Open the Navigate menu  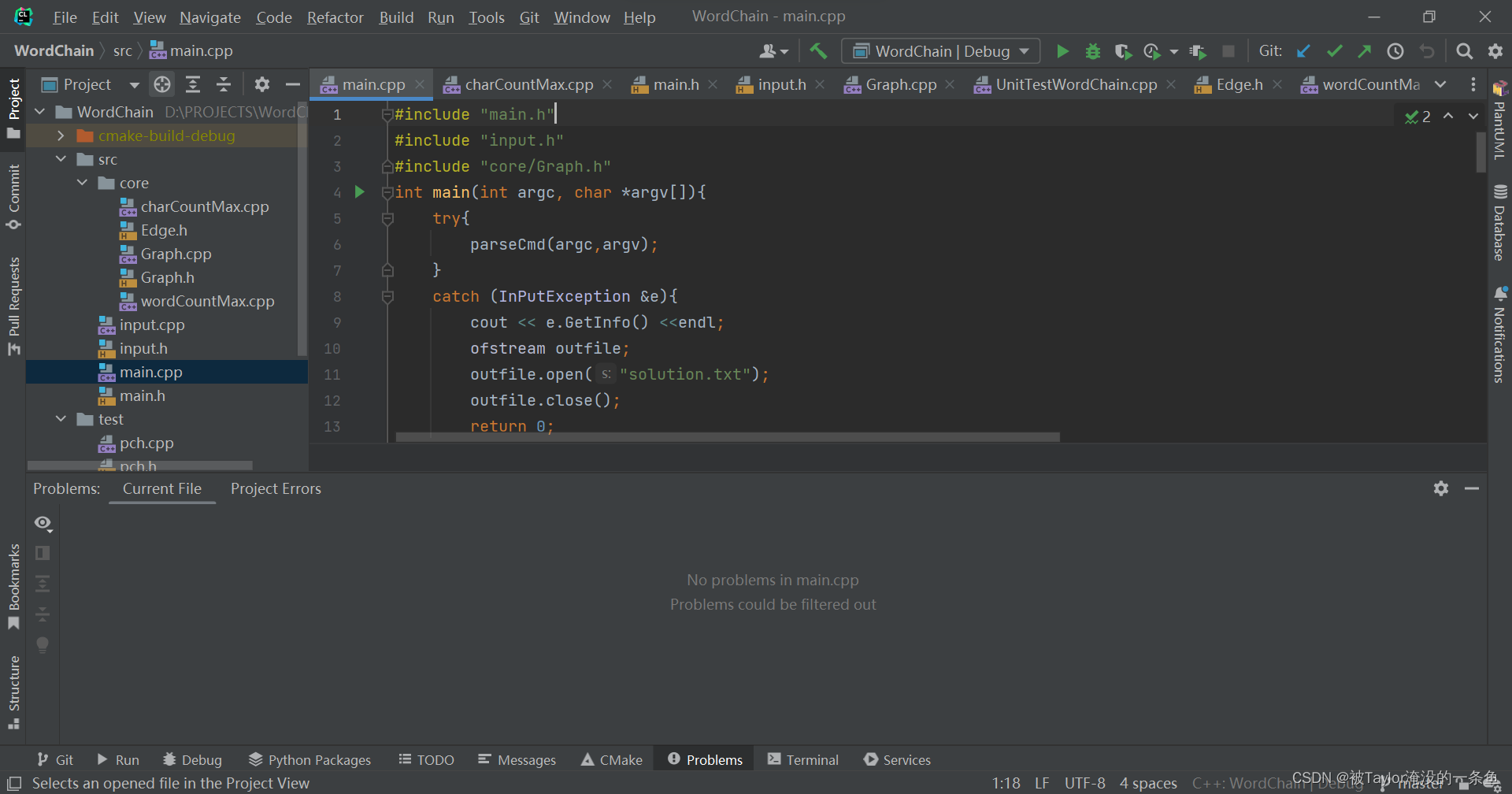[x=210, y=17]
